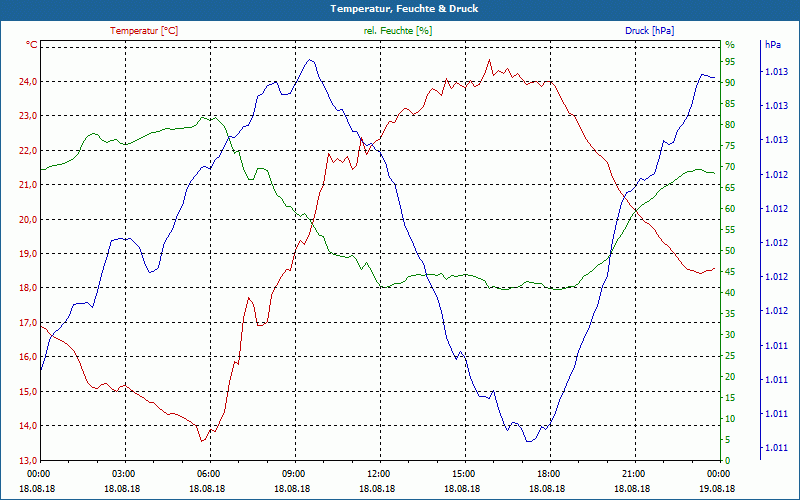Screen dimensions: 800x500
Task: Click the red "°C" axis unit label
Action: click(x=32, y=45)
